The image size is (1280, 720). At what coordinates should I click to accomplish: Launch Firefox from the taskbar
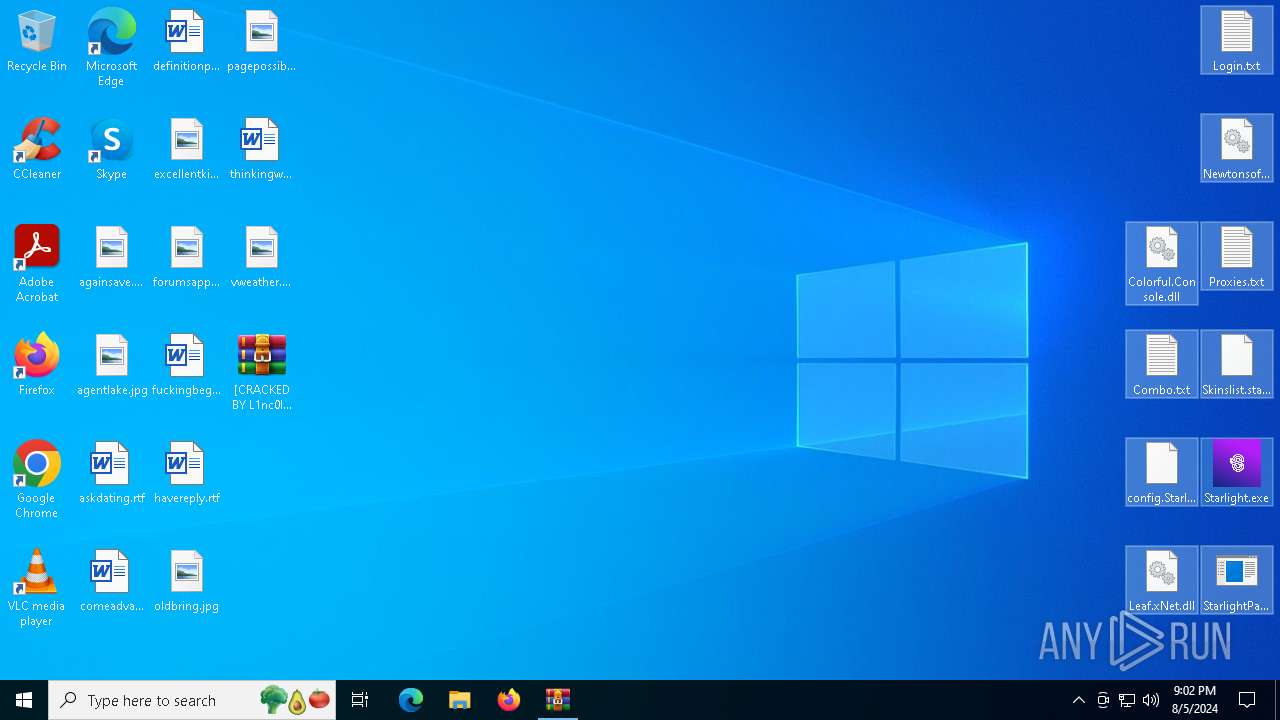(x=509, y=700)
